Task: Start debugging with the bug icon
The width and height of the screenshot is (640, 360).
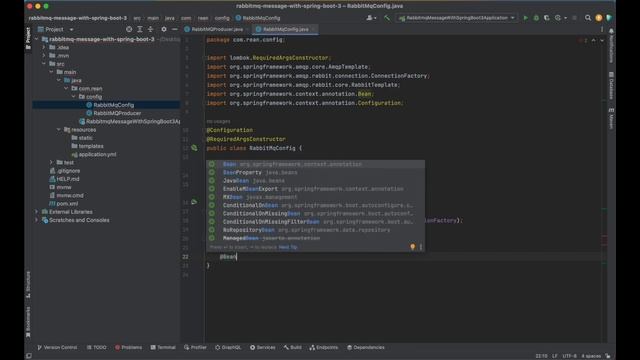Action: coord(536,18)
